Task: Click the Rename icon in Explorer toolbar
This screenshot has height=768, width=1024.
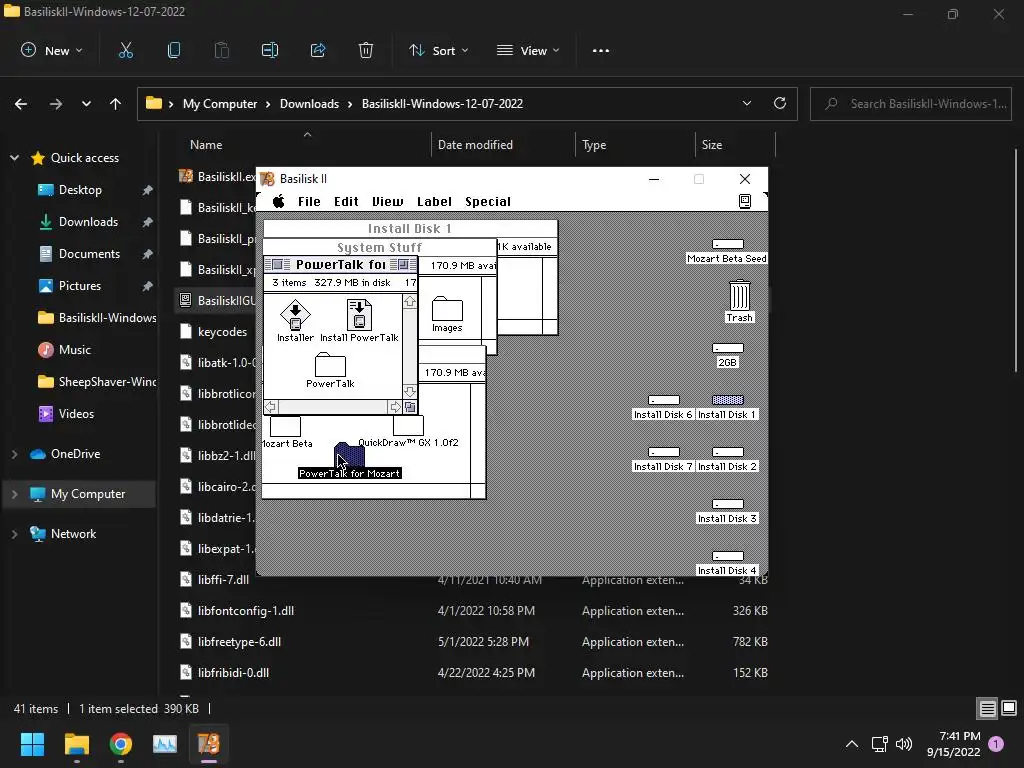Action: [270, 50]
